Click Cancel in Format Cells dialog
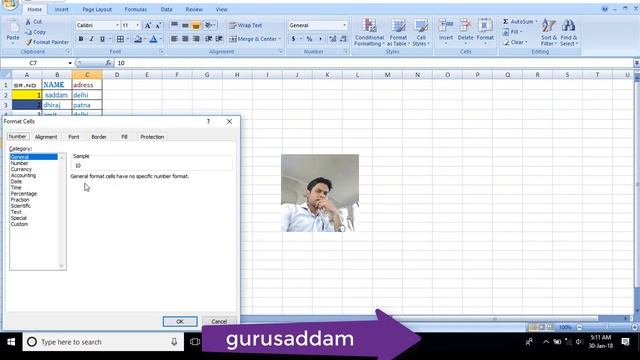640x360 pixels. tap(219, 321)
